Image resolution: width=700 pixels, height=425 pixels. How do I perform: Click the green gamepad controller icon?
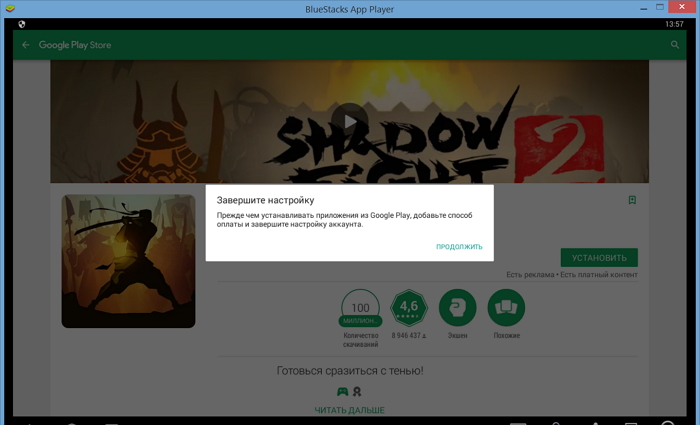[342, 392]
